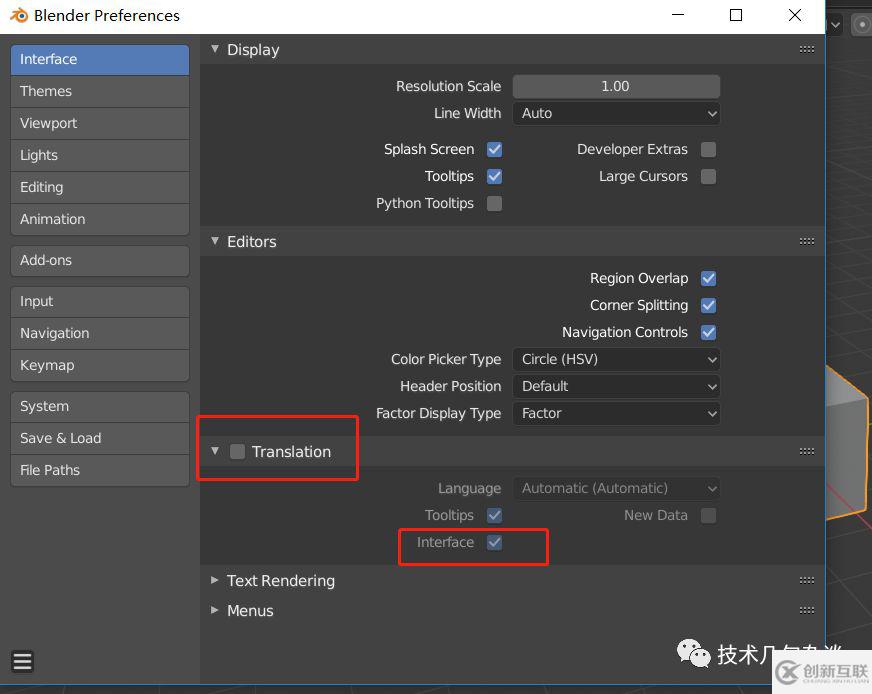Click the Menus panel grip icon
872x694 pixels.
point(806,611)
